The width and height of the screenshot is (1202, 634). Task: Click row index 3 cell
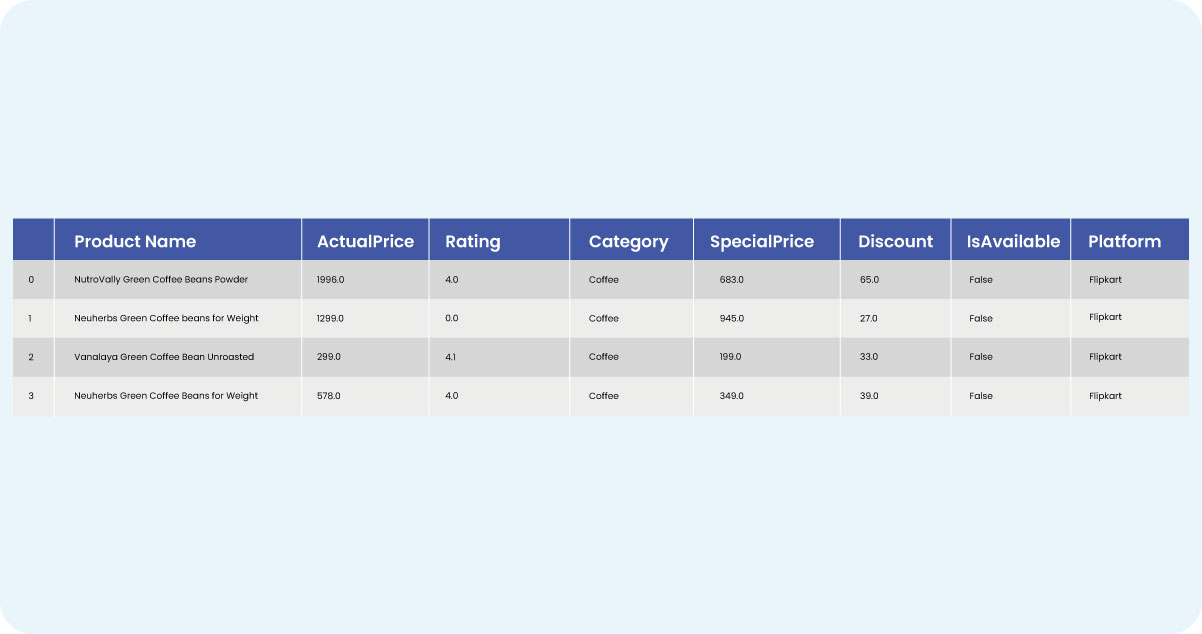pos(31,396)
